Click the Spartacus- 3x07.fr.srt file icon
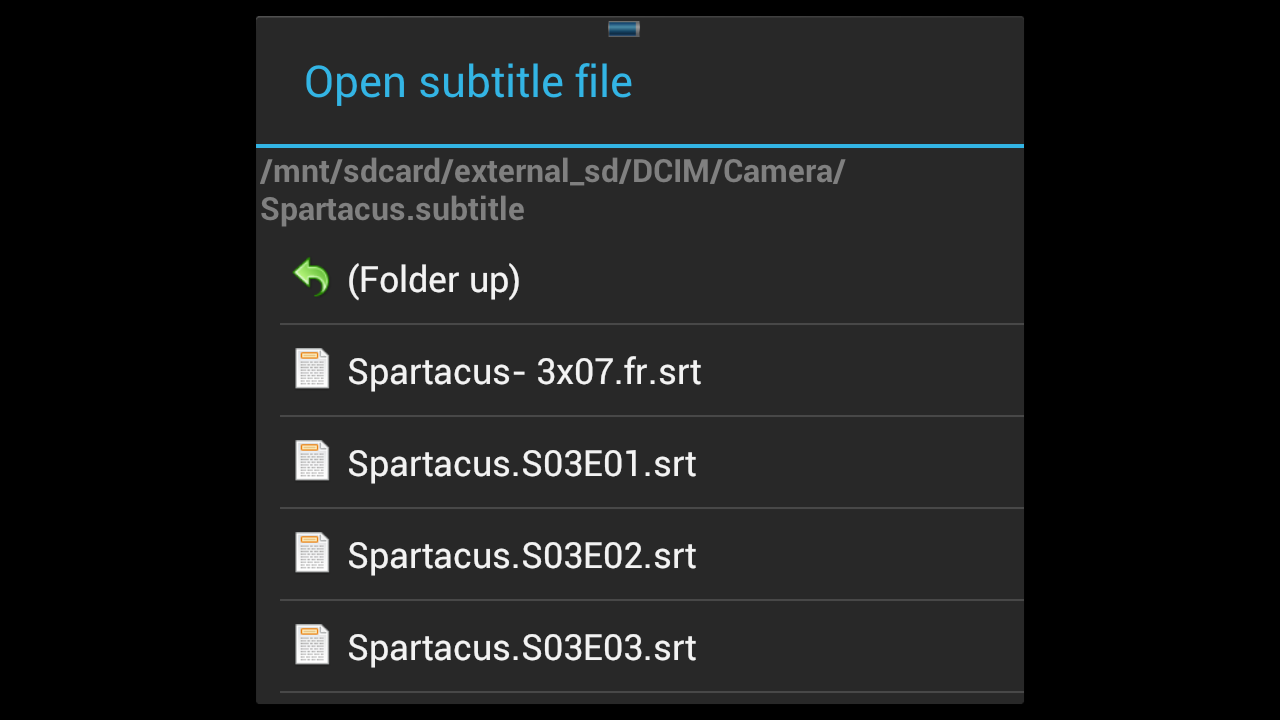This screenshot has height=720, width=1280. pyautogui.click(x=312, y=369)
